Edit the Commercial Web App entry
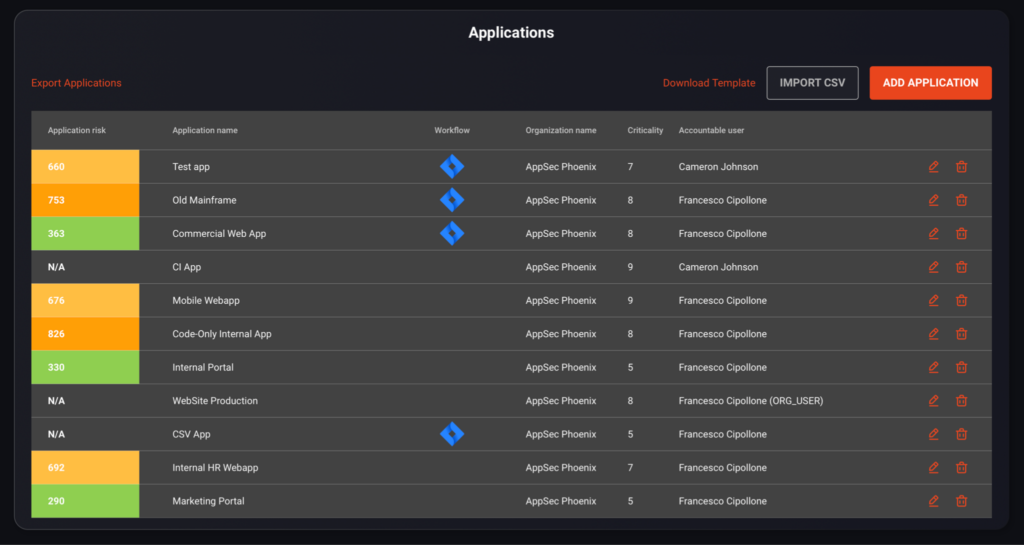The height and width of the screenshot is (545, 1024). pos(934,233)
